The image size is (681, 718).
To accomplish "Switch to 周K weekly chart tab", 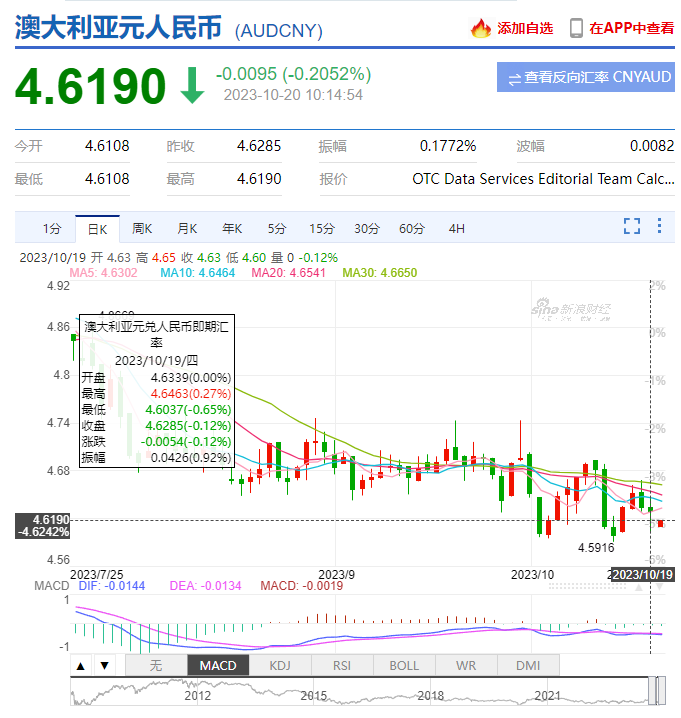I will coord(142,228).
